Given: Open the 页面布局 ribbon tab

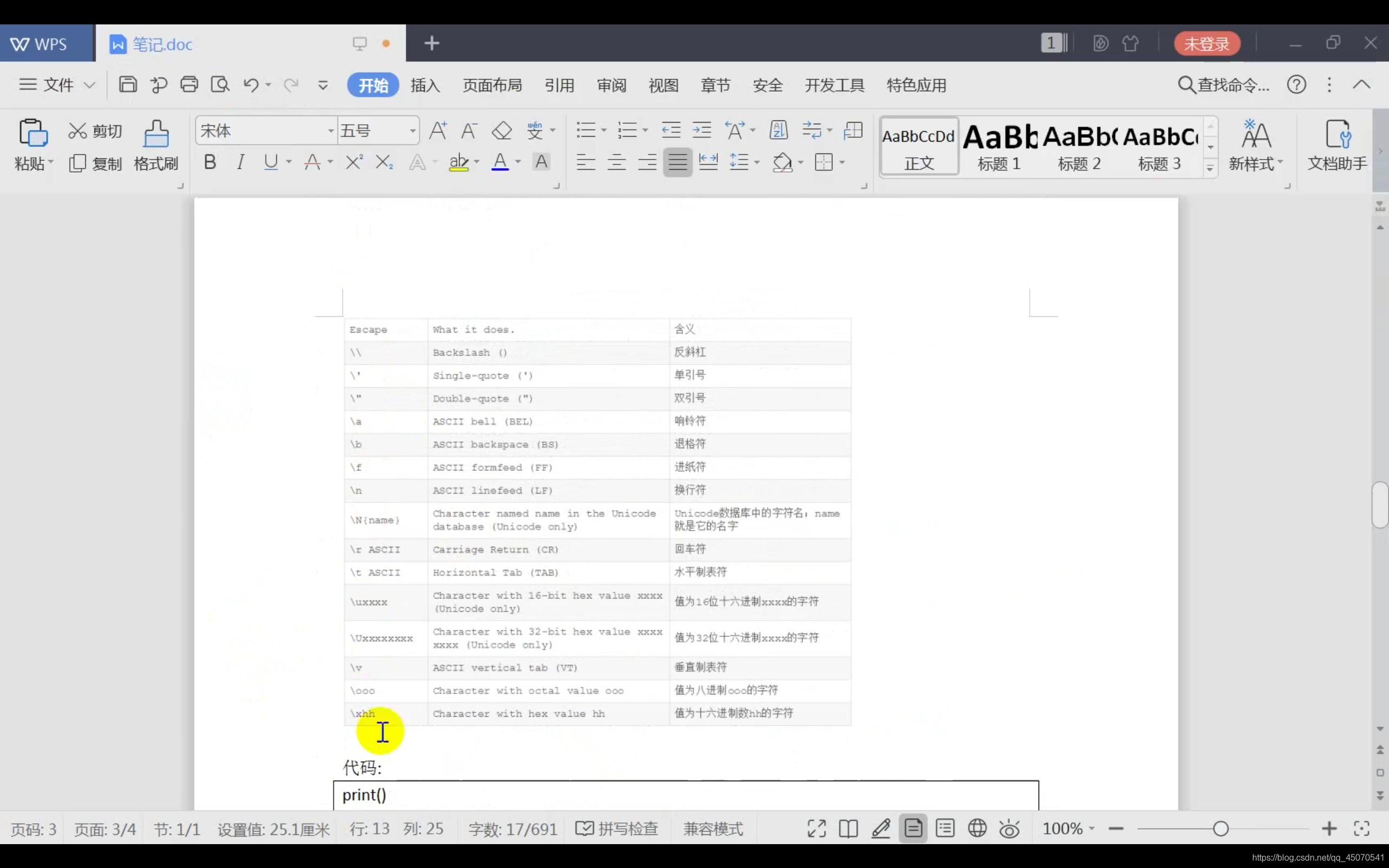Looking at the screenshot, I should 492,86.
